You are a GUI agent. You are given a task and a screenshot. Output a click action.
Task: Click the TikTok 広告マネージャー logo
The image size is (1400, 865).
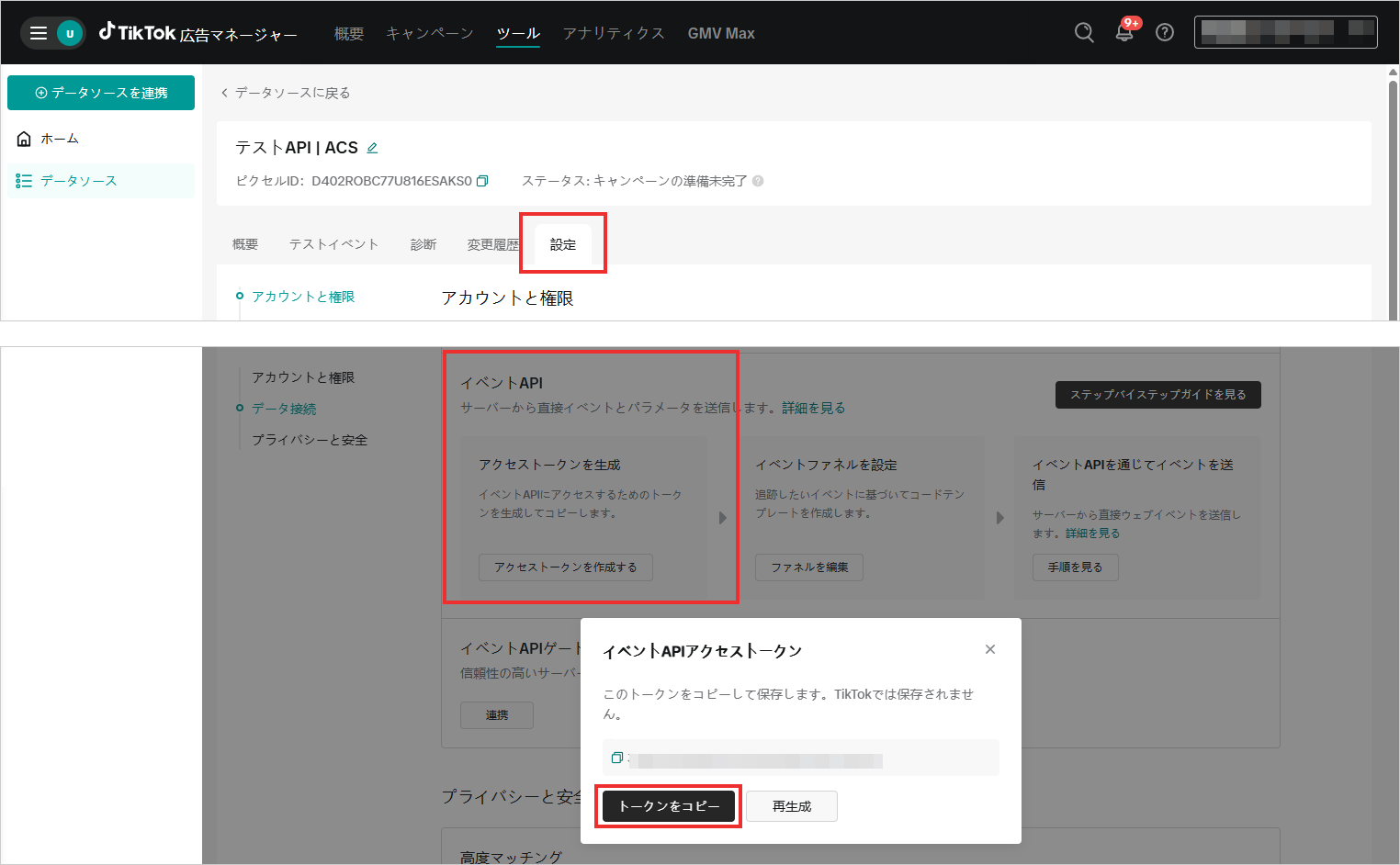(x=198, y=32)
